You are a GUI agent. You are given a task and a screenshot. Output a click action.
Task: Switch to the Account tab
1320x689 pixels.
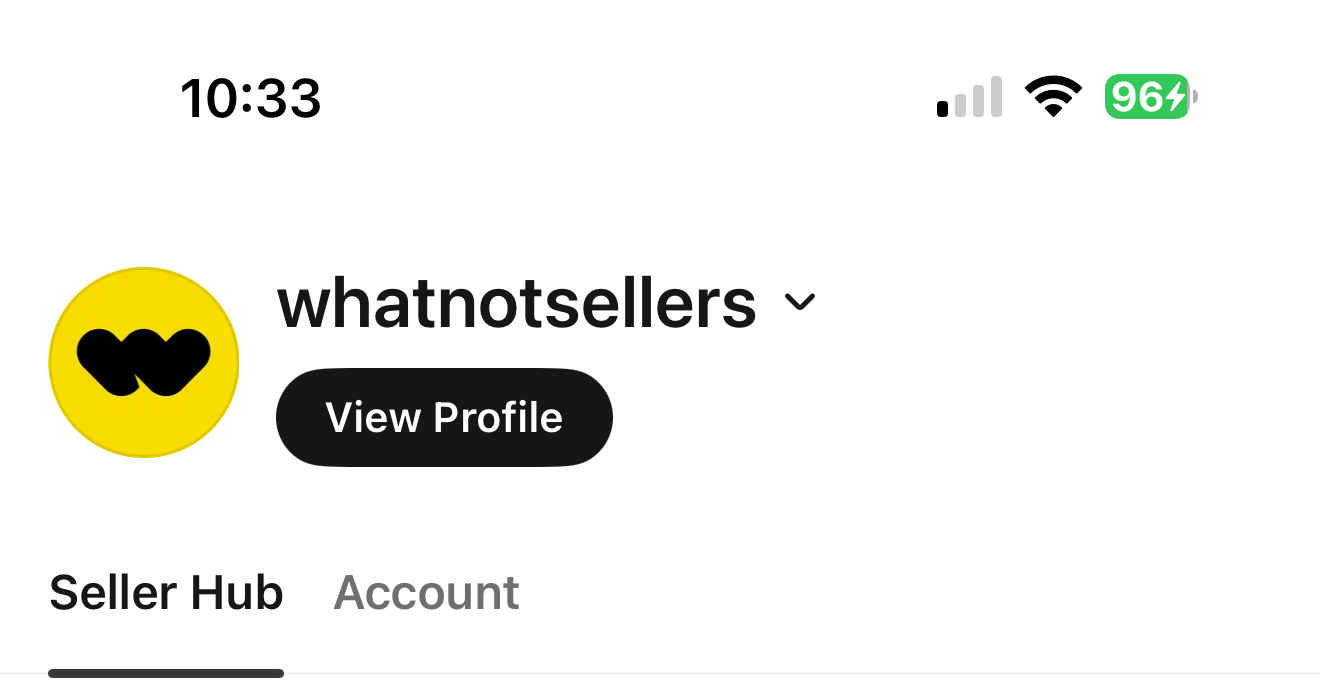pos(426,593)
